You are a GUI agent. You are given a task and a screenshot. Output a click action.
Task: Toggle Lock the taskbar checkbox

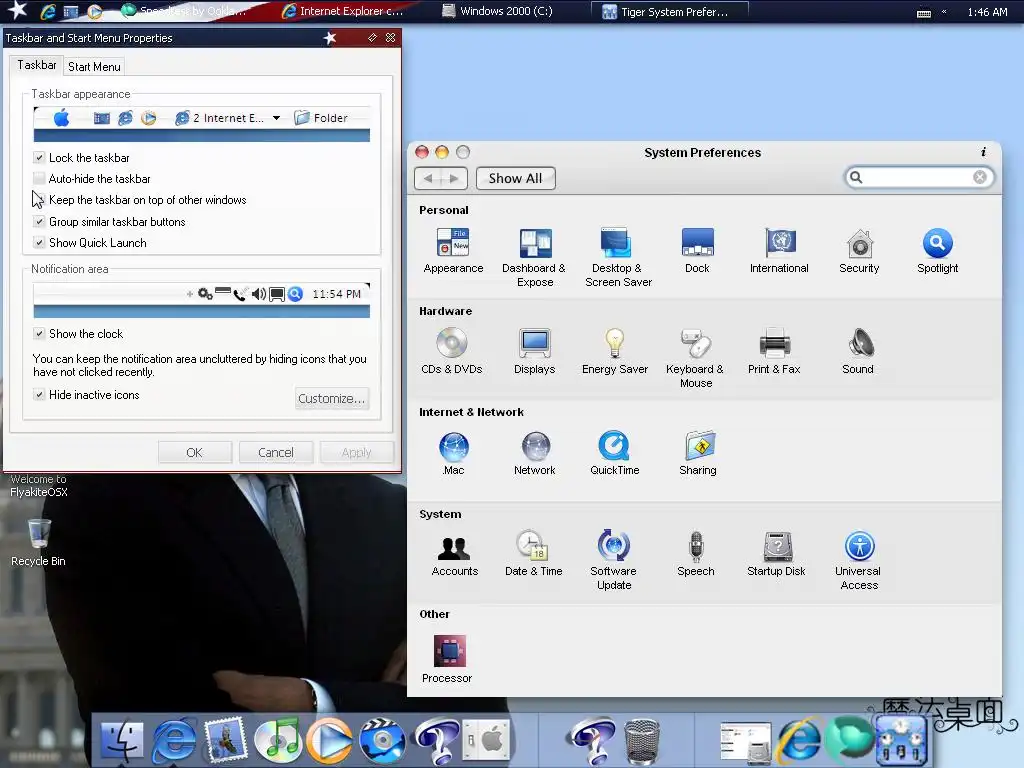(x=39, y=157)
